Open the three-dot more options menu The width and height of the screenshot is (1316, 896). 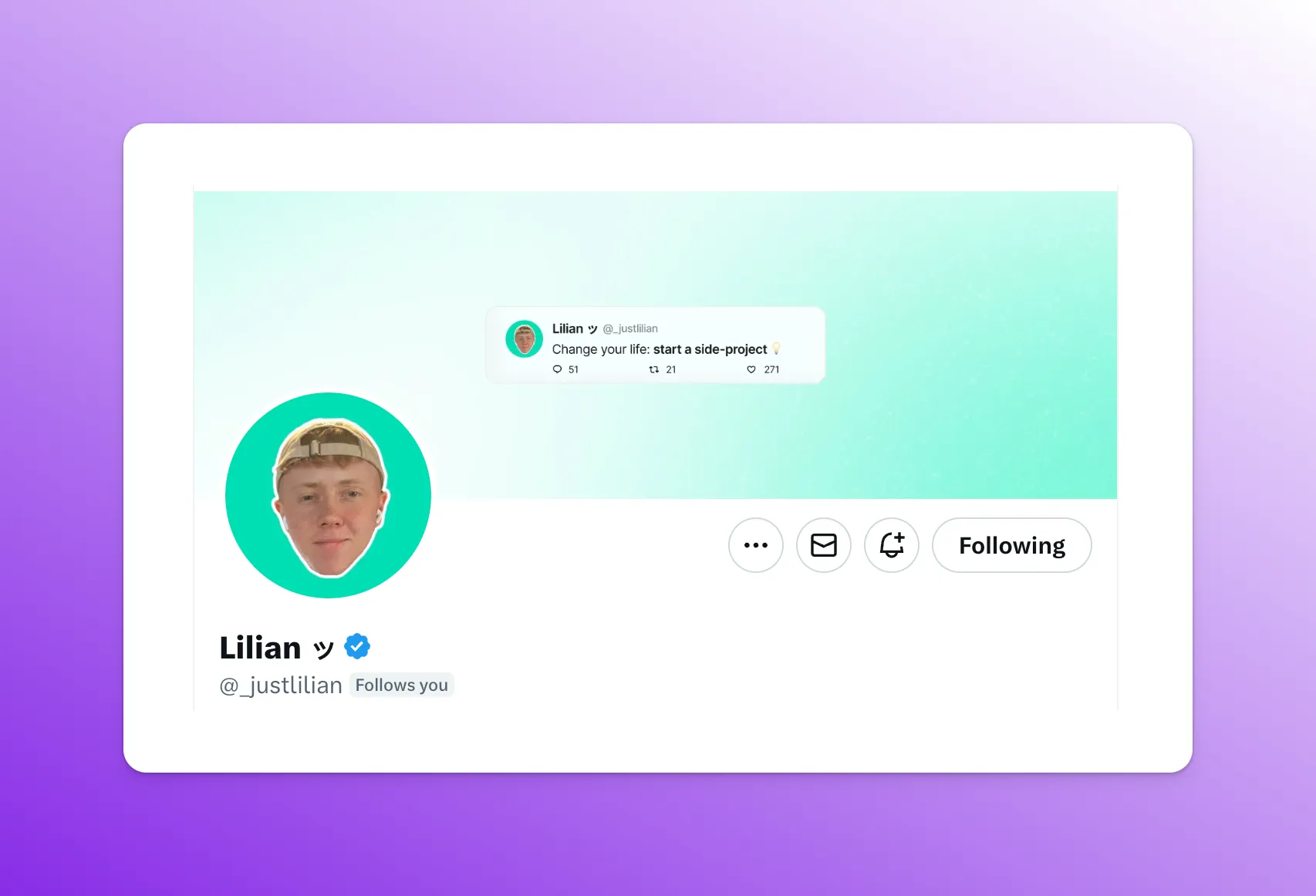click(x=756, y=545)
